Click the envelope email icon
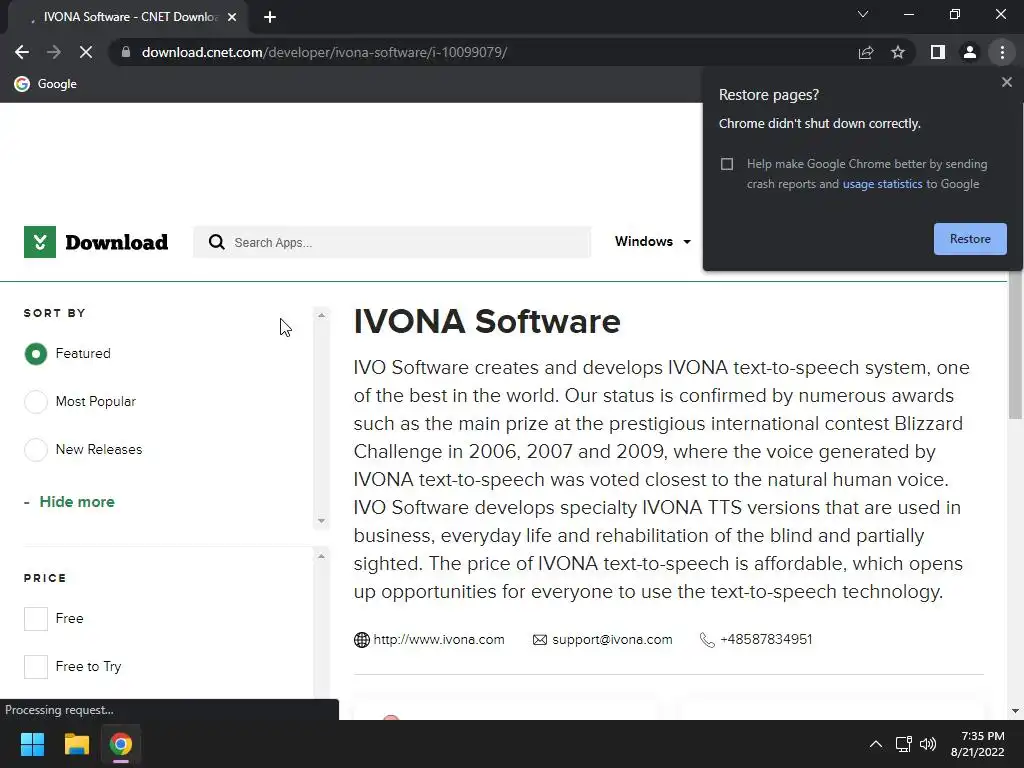This screenshot has width=1024, height=768. pos(539,640)
